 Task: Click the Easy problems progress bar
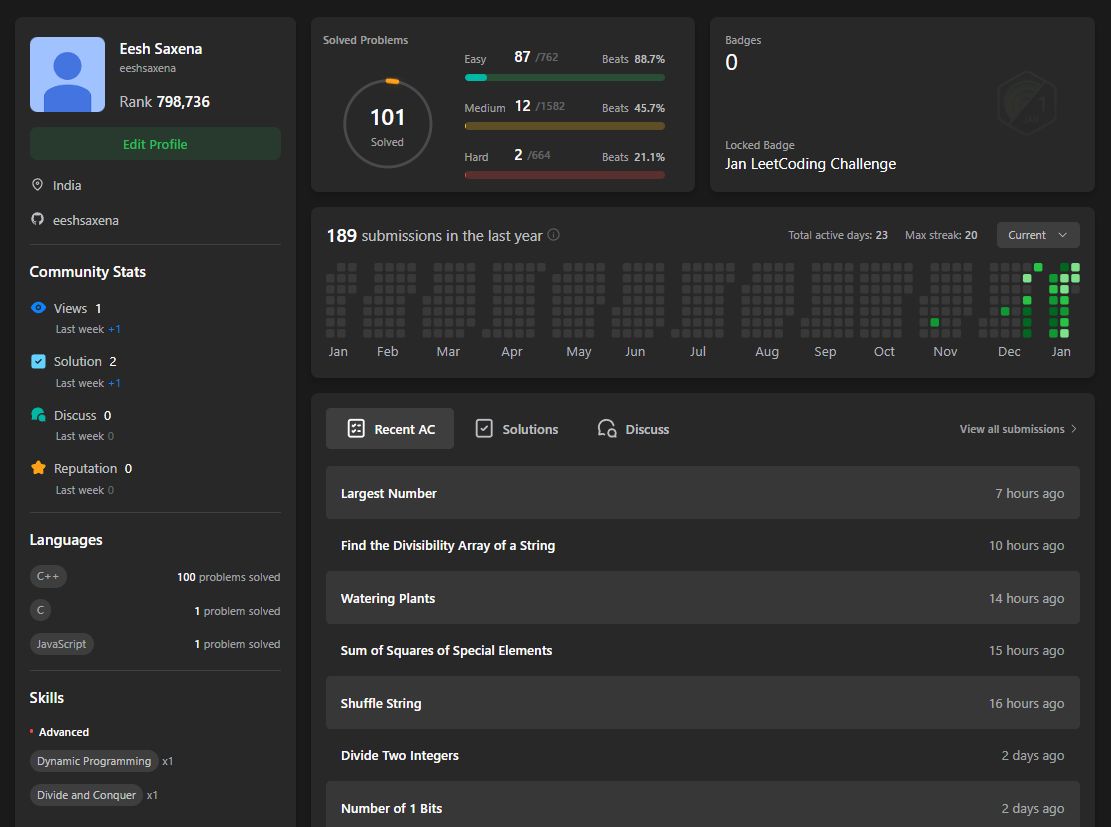(x=564, y=77)
